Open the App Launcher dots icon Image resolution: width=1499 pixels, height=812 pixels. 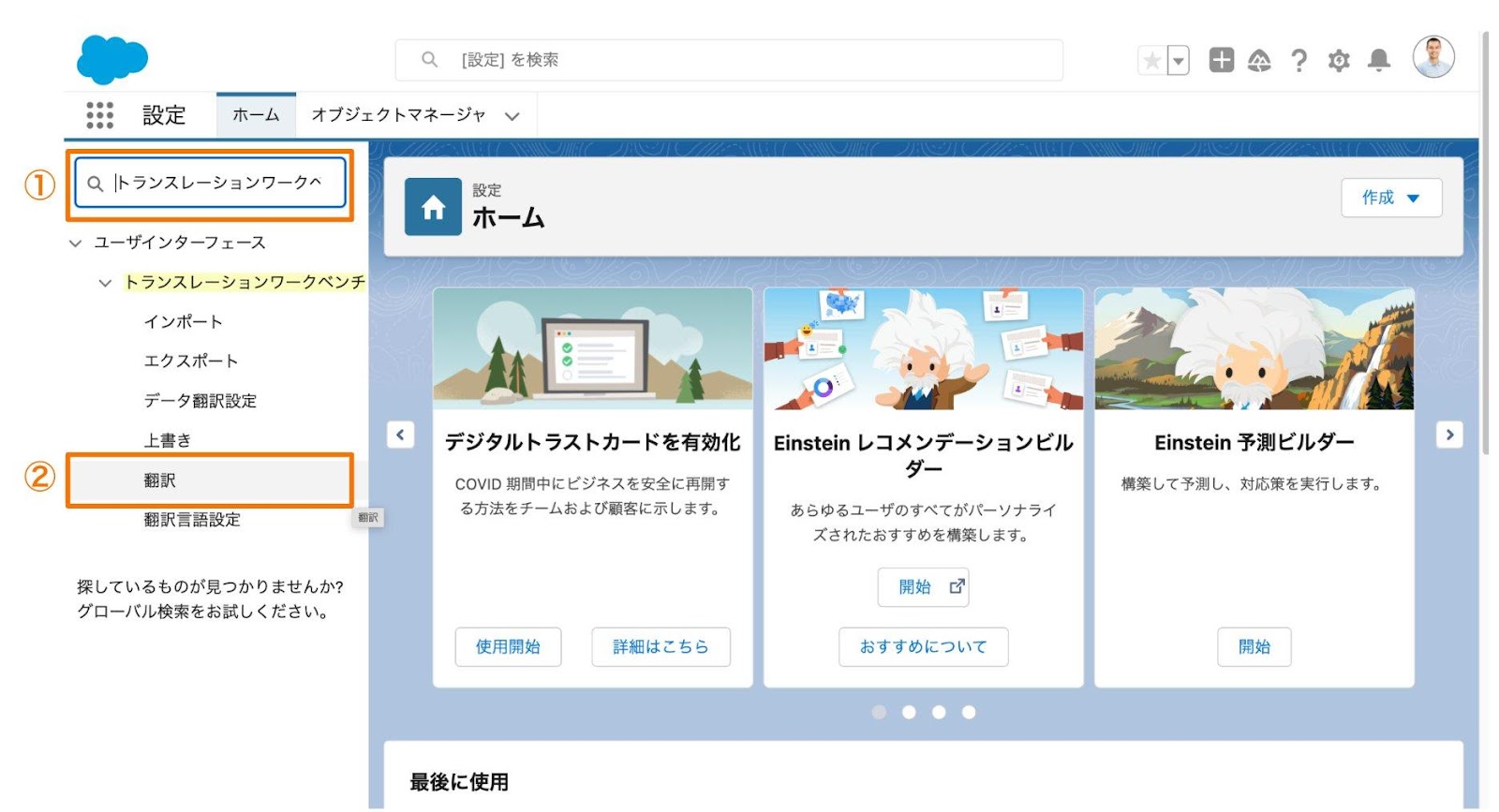click(100, 115)
